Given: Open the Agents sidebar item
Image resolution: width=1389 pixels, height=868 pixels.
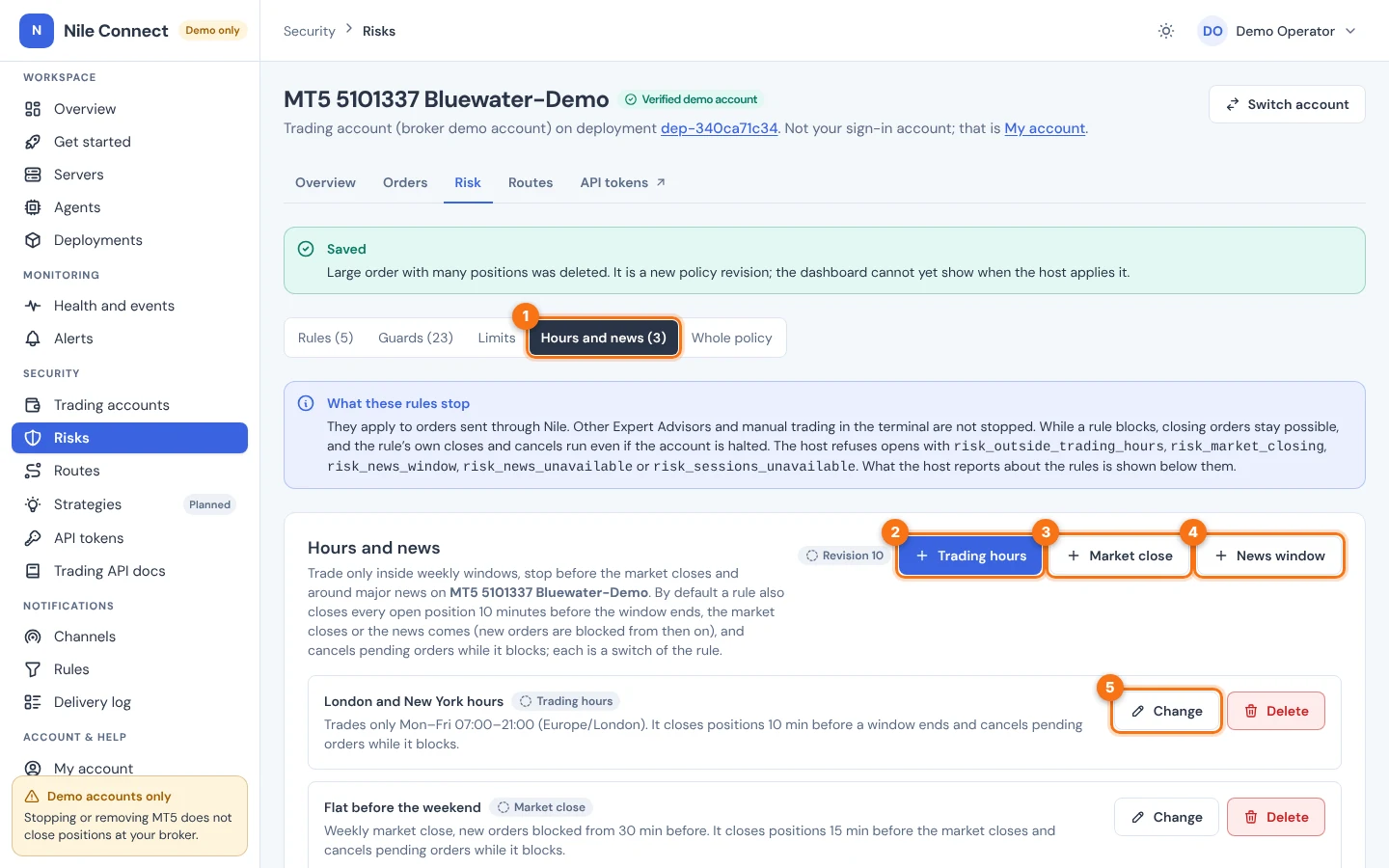Looking at the screenshot, I should (x=129, y=207).
